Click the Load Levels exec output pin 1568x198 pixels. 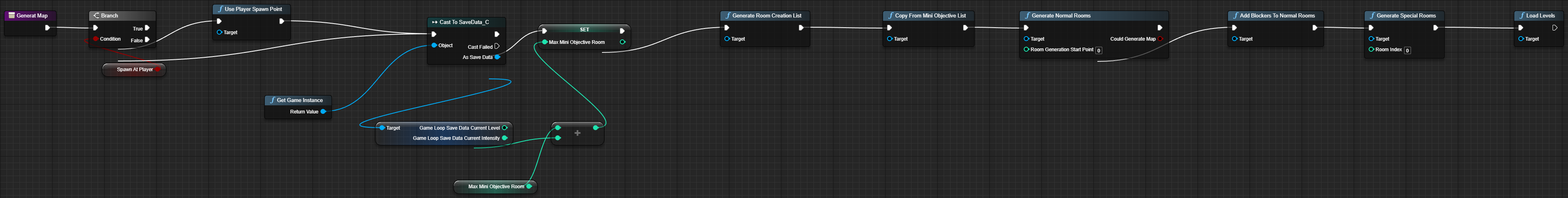[1555, 28]
